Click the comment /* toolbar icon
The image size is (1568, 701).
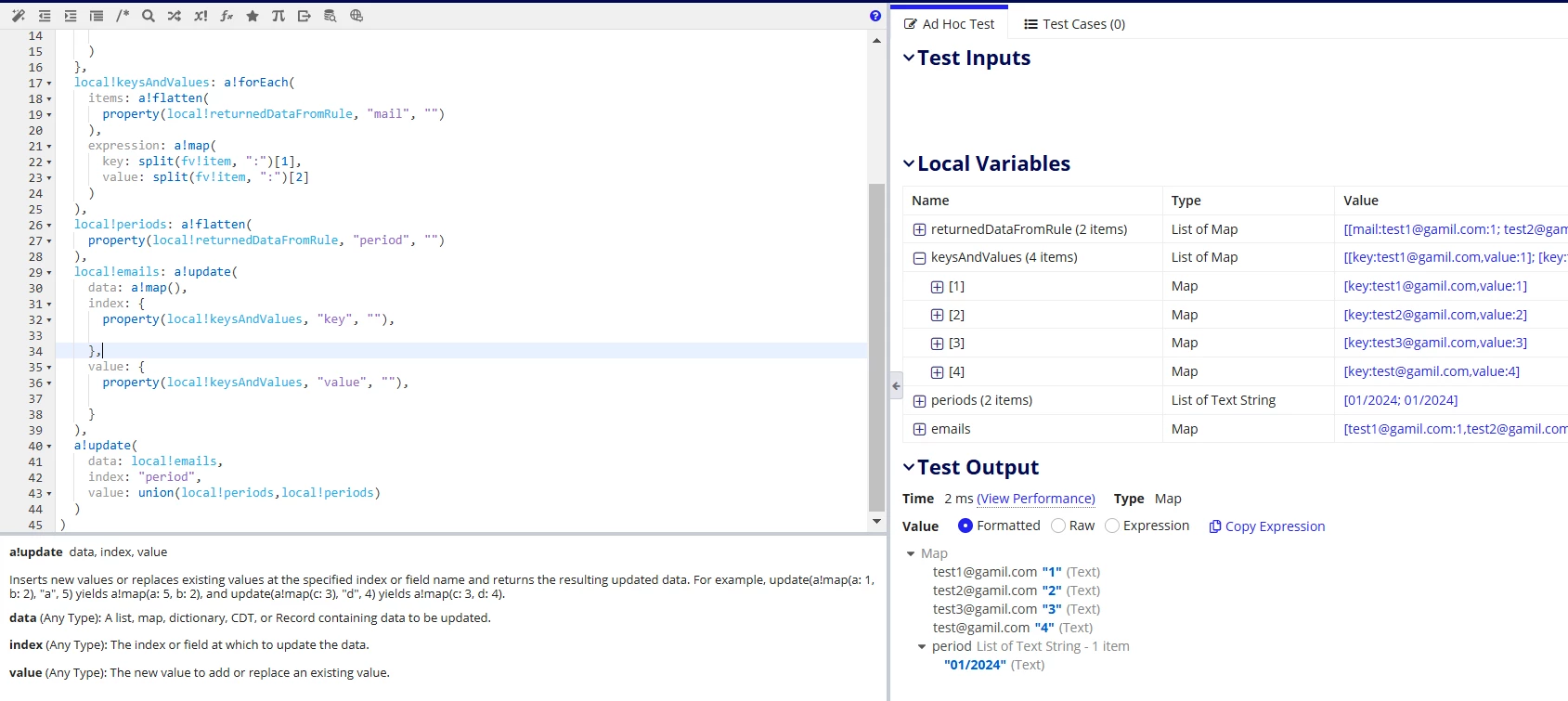point(123,16)
